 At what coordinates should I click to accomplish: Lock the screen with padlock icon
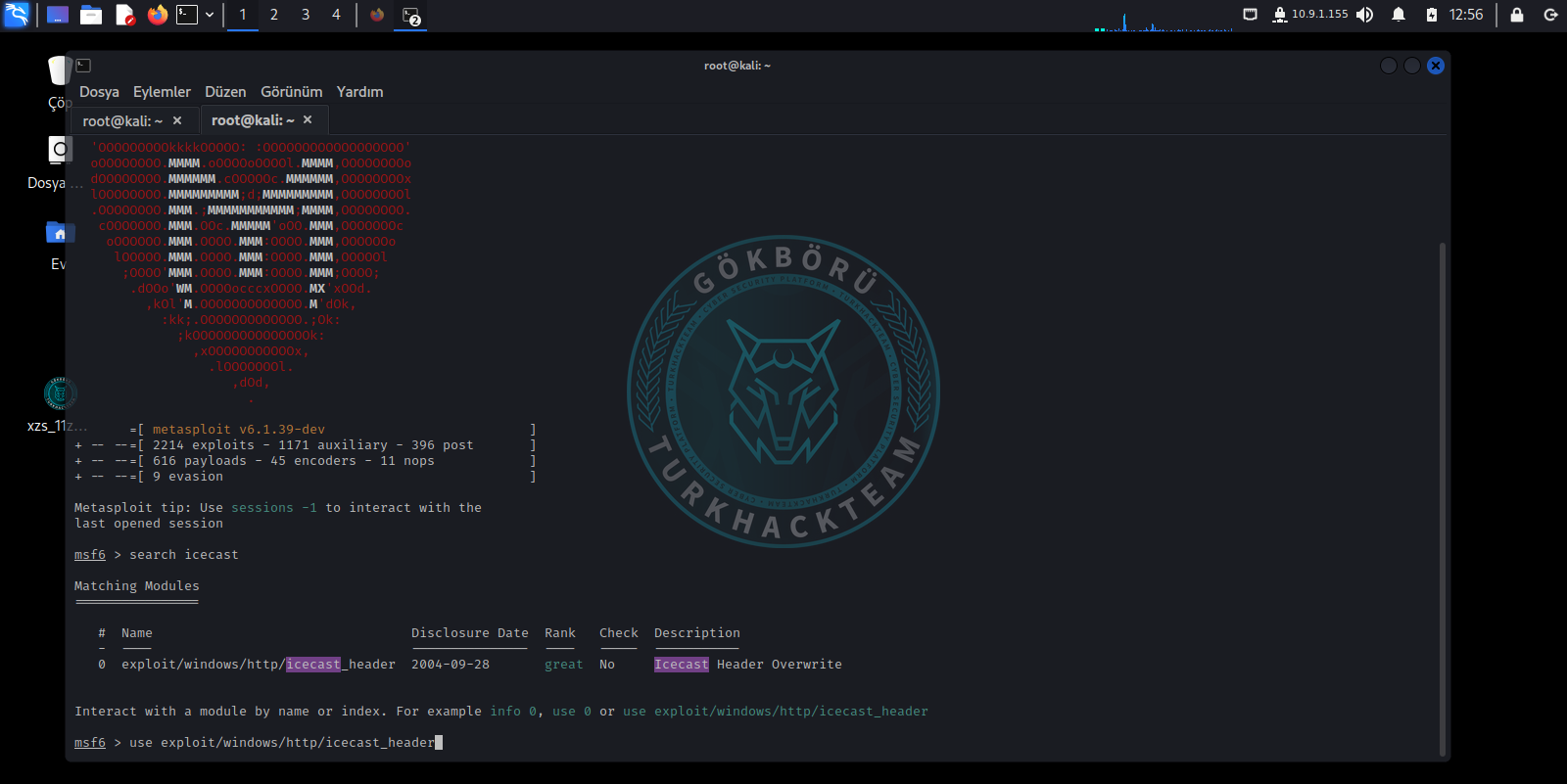(x=1517, y=15)
